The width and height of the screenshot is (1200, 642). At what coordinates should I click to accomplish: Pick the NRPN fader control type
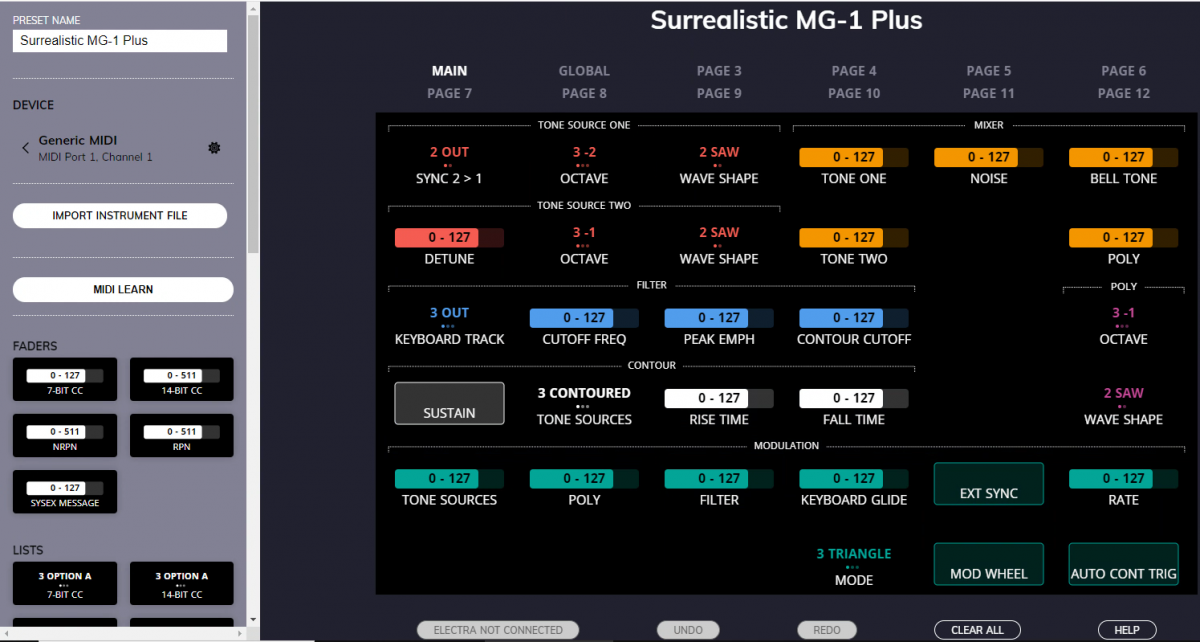65,435
